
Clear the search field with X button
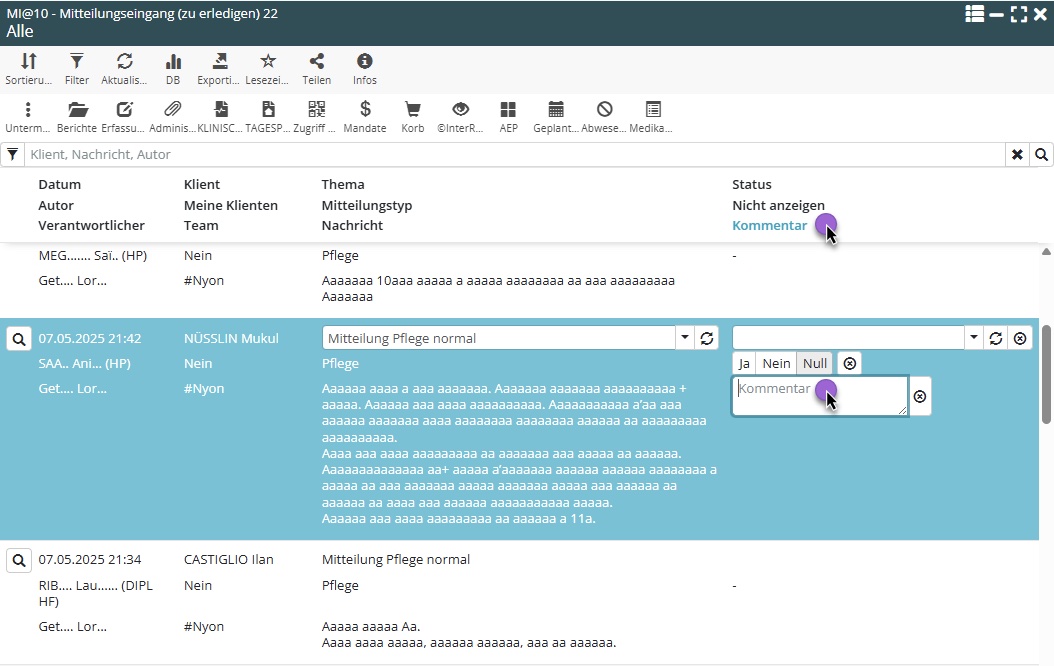(1017, 155)
